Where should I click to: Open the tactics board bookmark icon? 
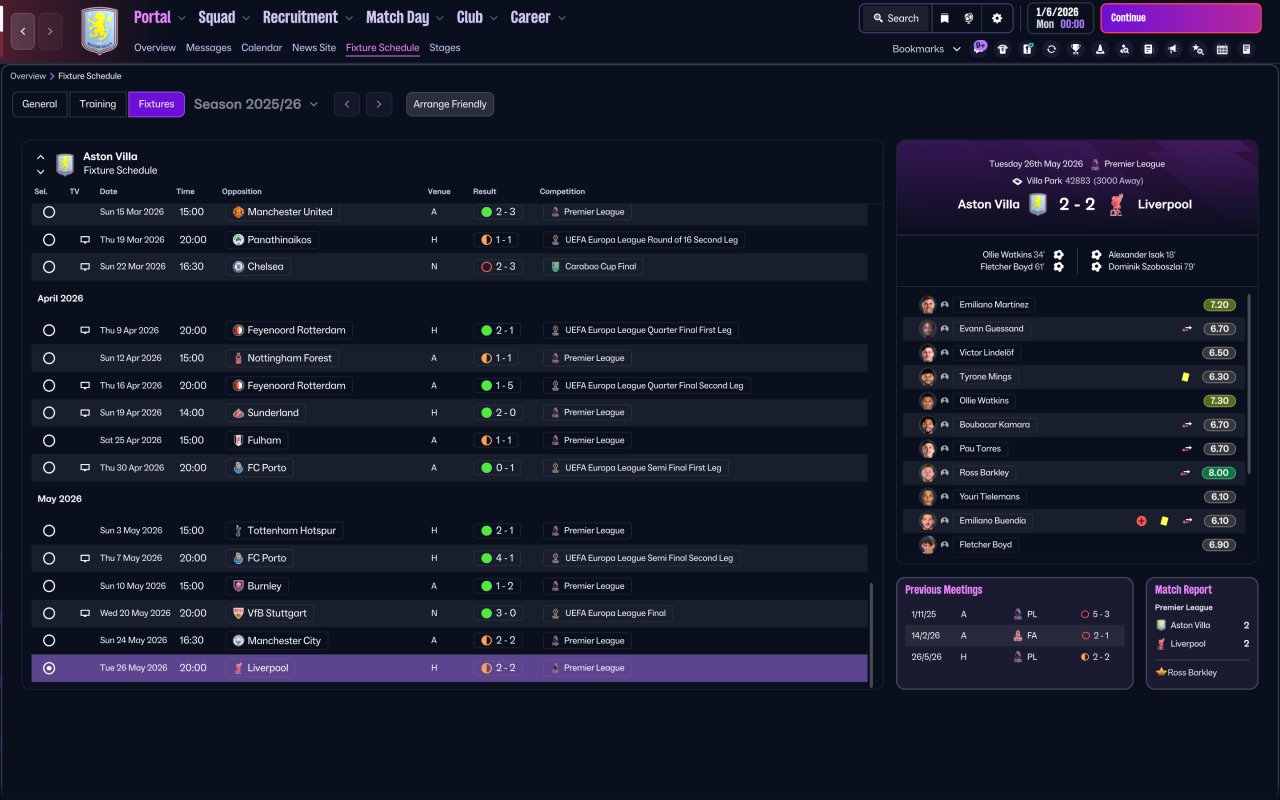(x=1027, y=49)
